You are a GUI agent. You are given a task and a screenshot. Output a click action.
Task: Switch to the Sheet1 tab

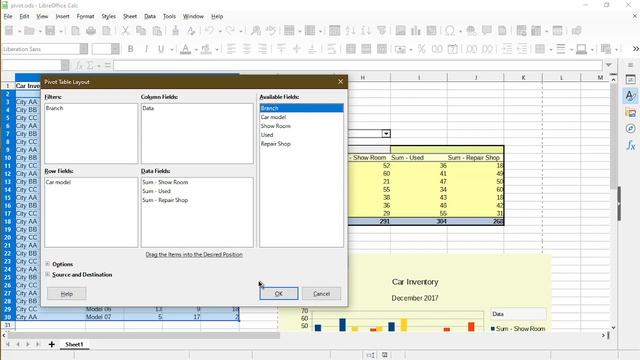pos(74,344)
